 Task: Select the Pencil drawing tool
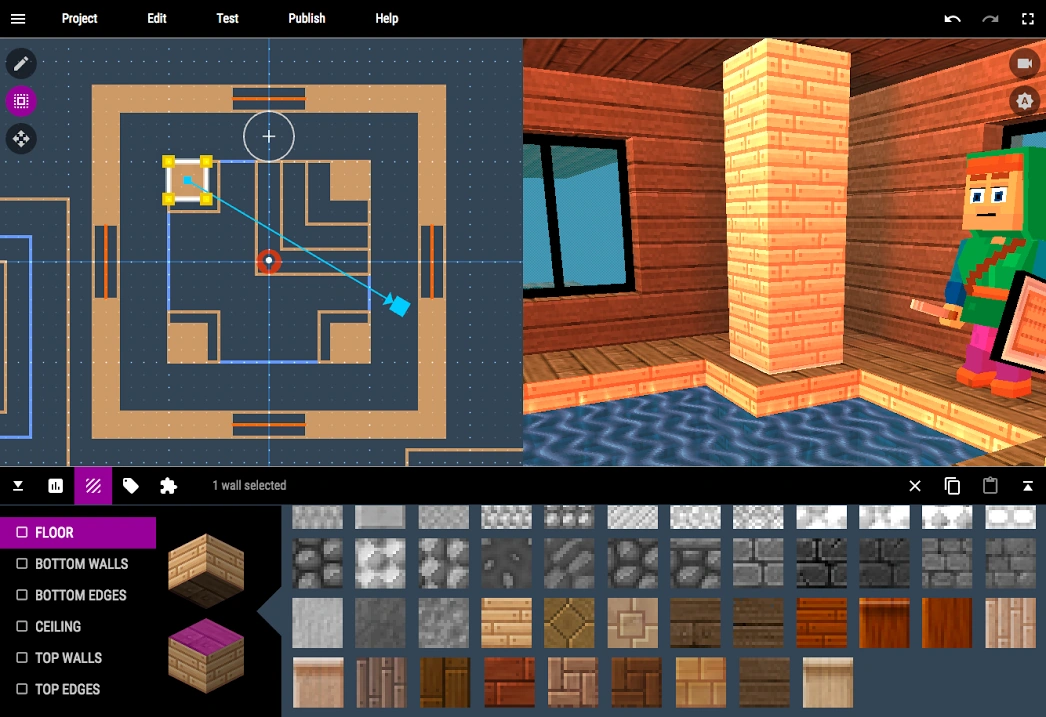point(21,63)
